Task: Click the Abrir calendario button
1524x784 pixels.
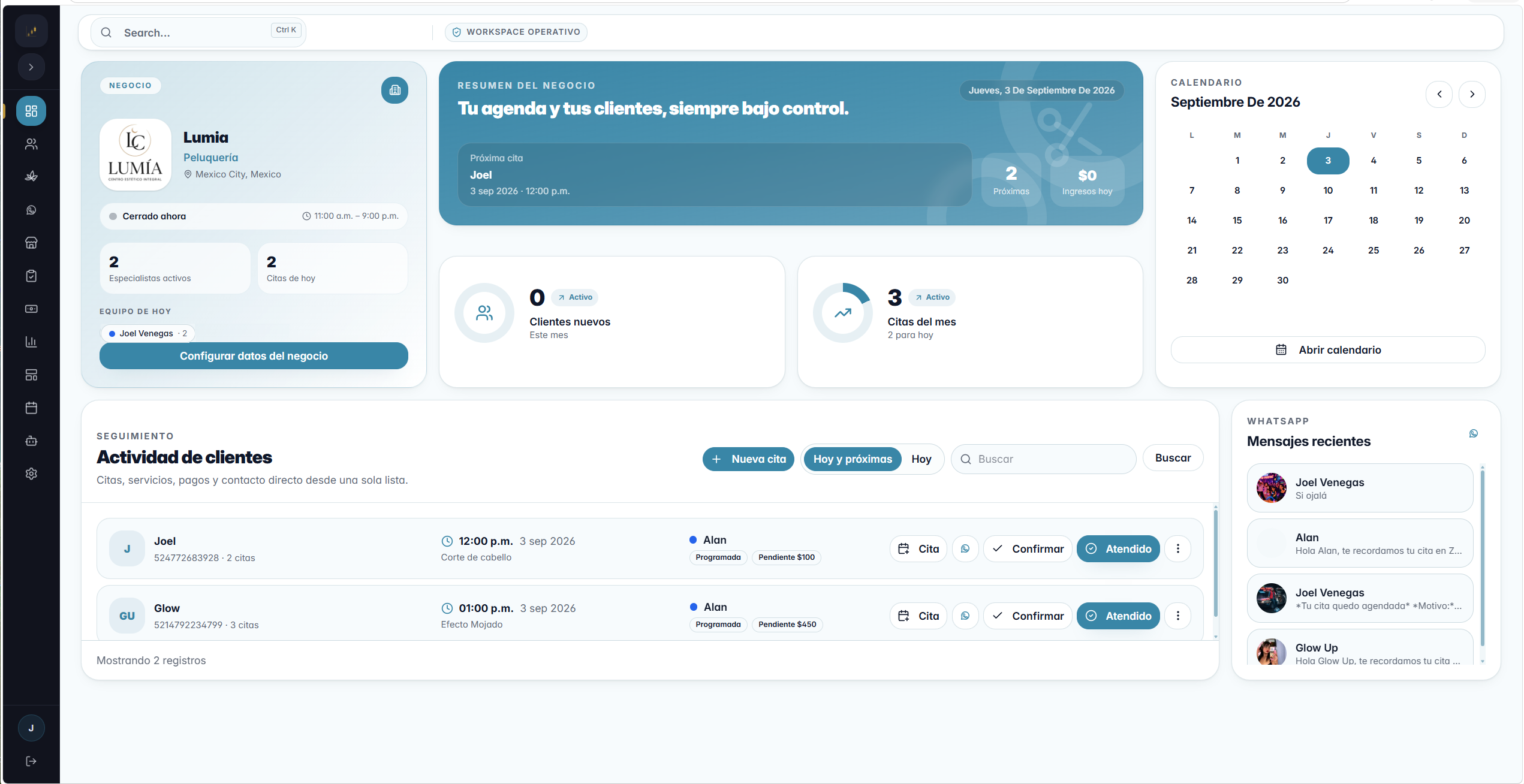Action: pos(1328,349)
